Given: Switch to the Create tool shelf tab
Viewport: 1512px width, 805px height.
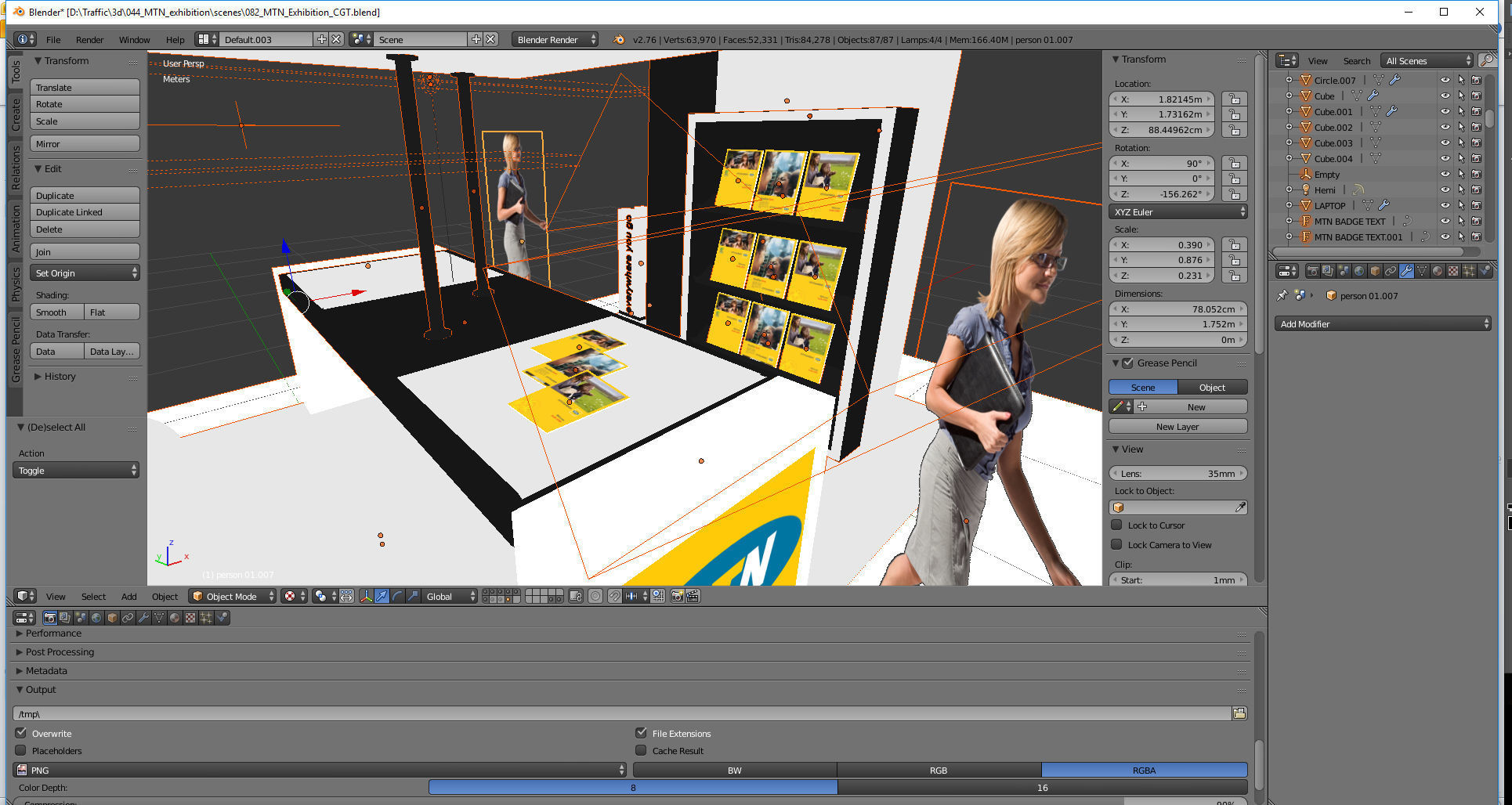Looking at the screenshot, I should [15, 115].
